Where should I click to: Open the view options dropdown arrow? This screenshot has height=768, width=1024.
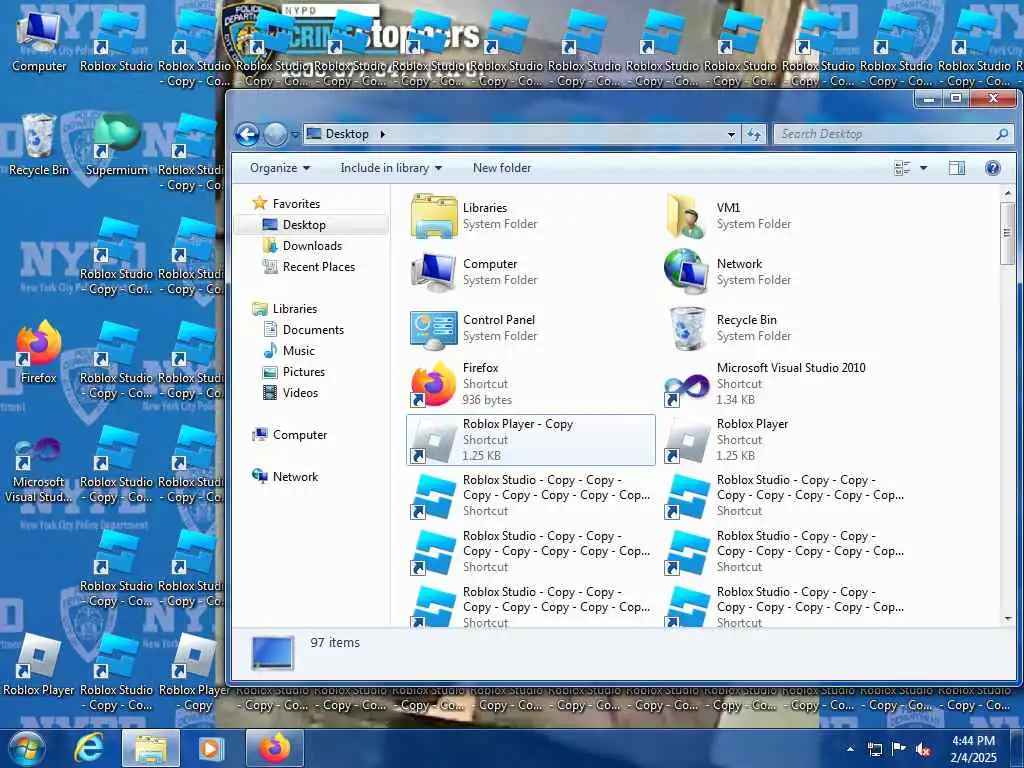pos(923,168)
